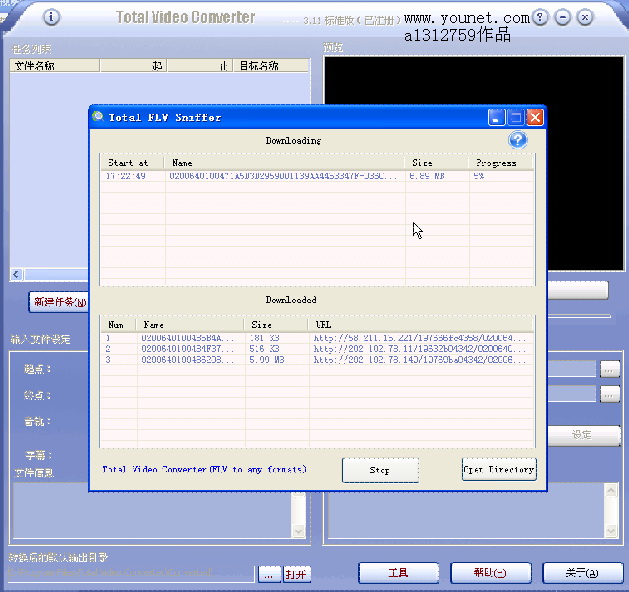Click the Num column header in Downloaded
Viewport: 629px width, 592px height.
click(x=119, y=325)
